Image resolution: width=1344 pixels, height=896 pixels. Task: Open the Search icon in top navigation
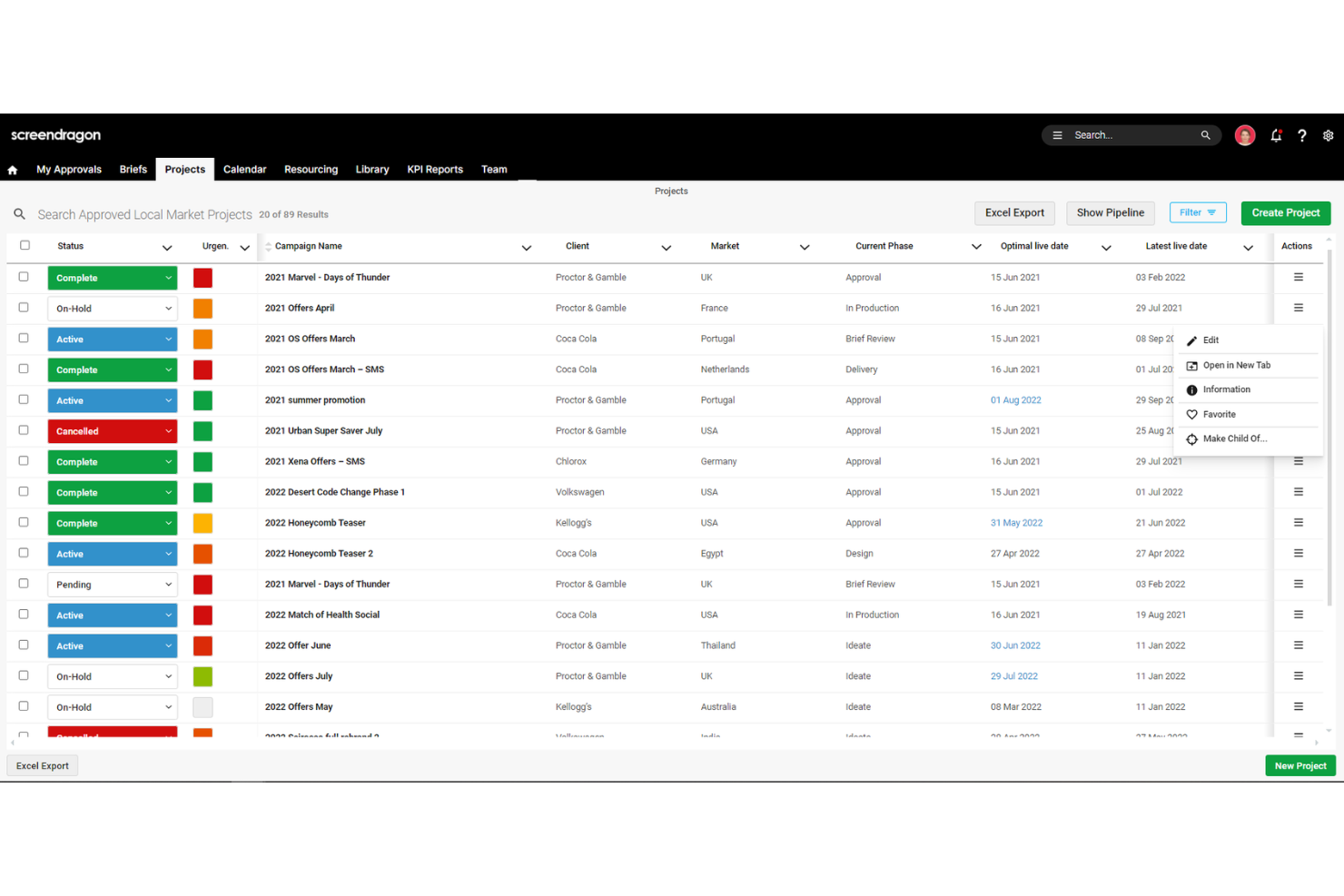[1205, 134]
